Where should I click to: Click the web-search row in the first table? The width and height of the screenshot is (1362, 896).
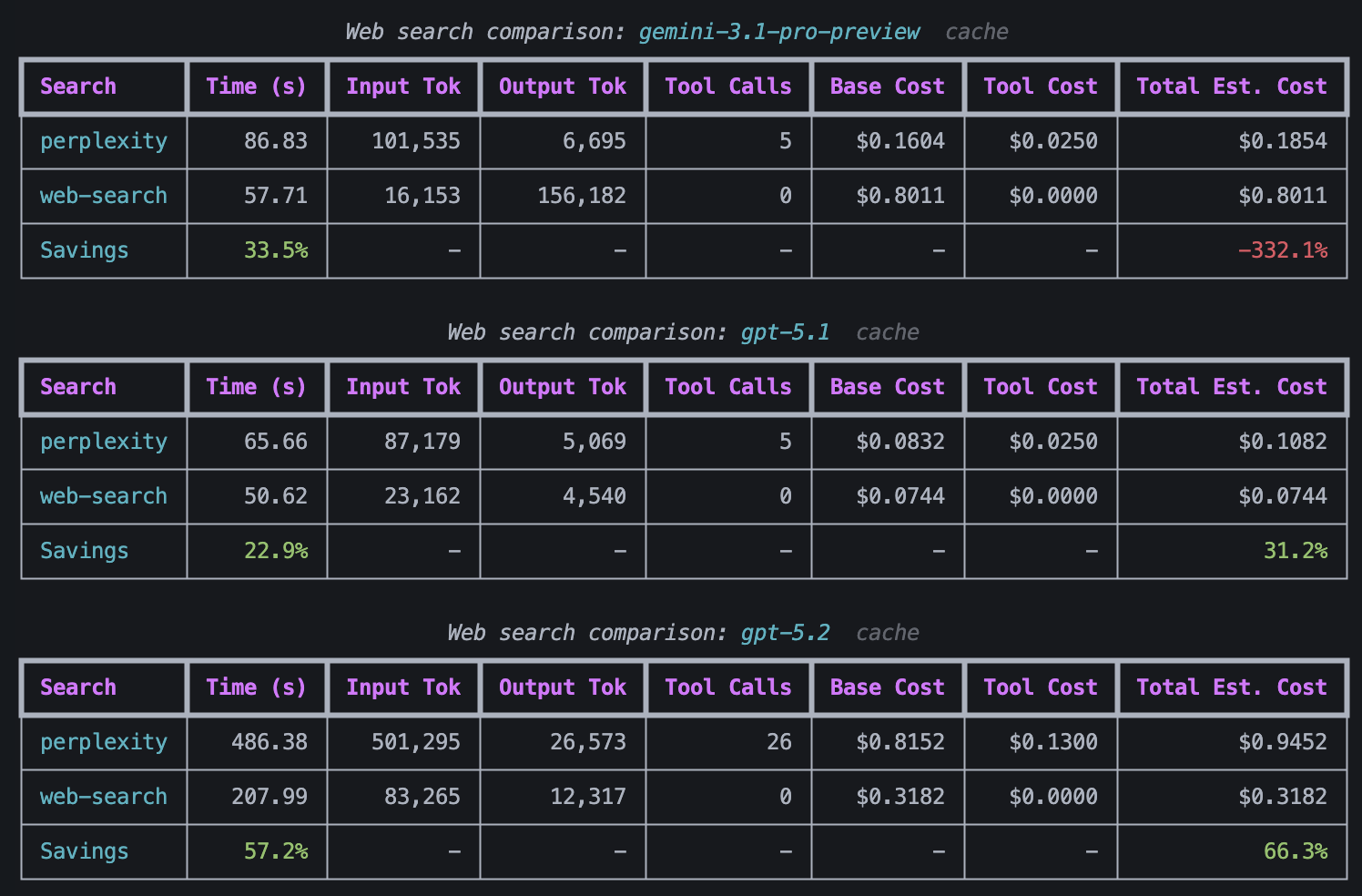[103, 196]
